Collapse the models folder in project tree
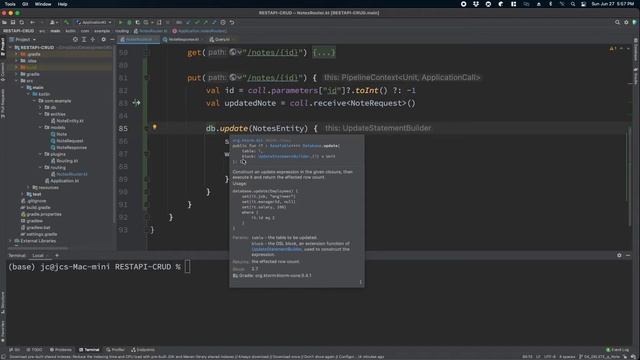Viewport: 640px width, 360px height. pos(40,127)
